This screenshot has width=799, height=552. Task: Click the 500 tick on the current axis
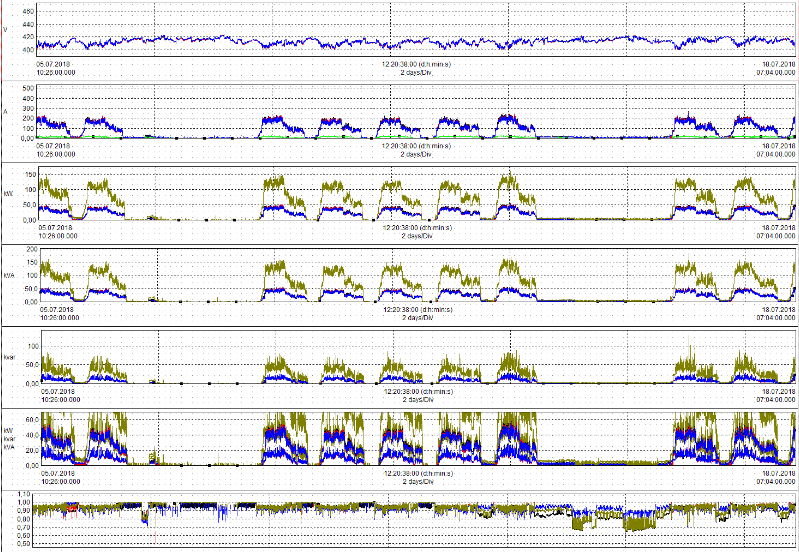coord(28,88)
